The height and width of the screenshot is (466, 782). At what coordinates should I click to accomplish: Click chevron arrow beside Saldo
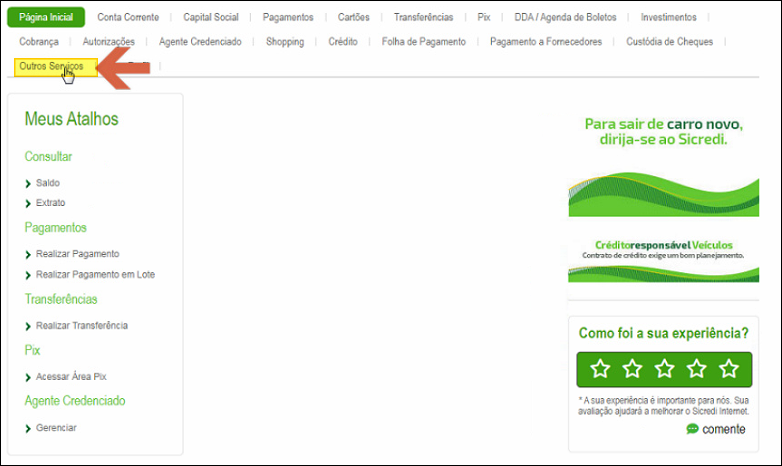coord(28,184)
